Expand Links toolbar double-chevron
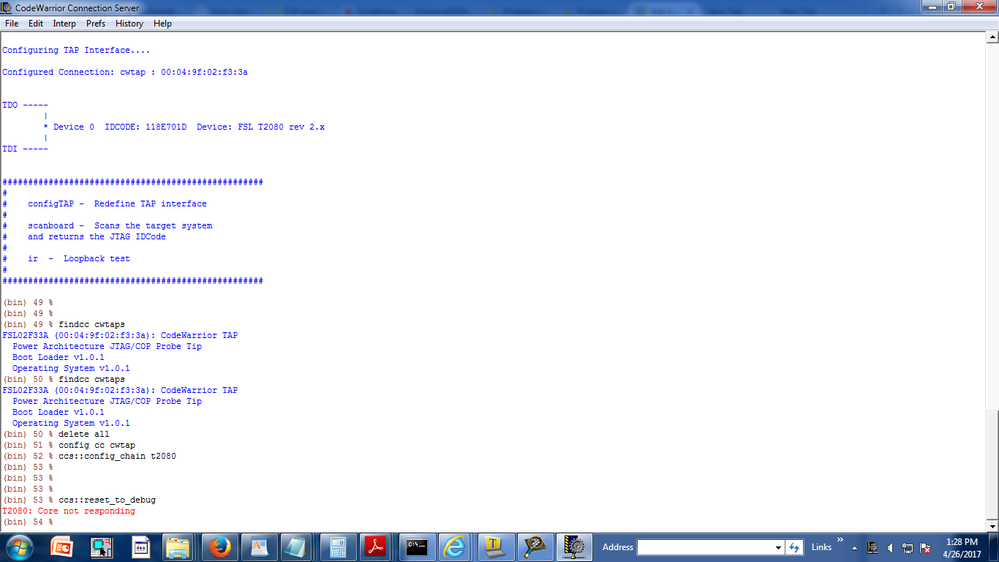This screenshot has height=562, width=999. (x=840, y=540)
